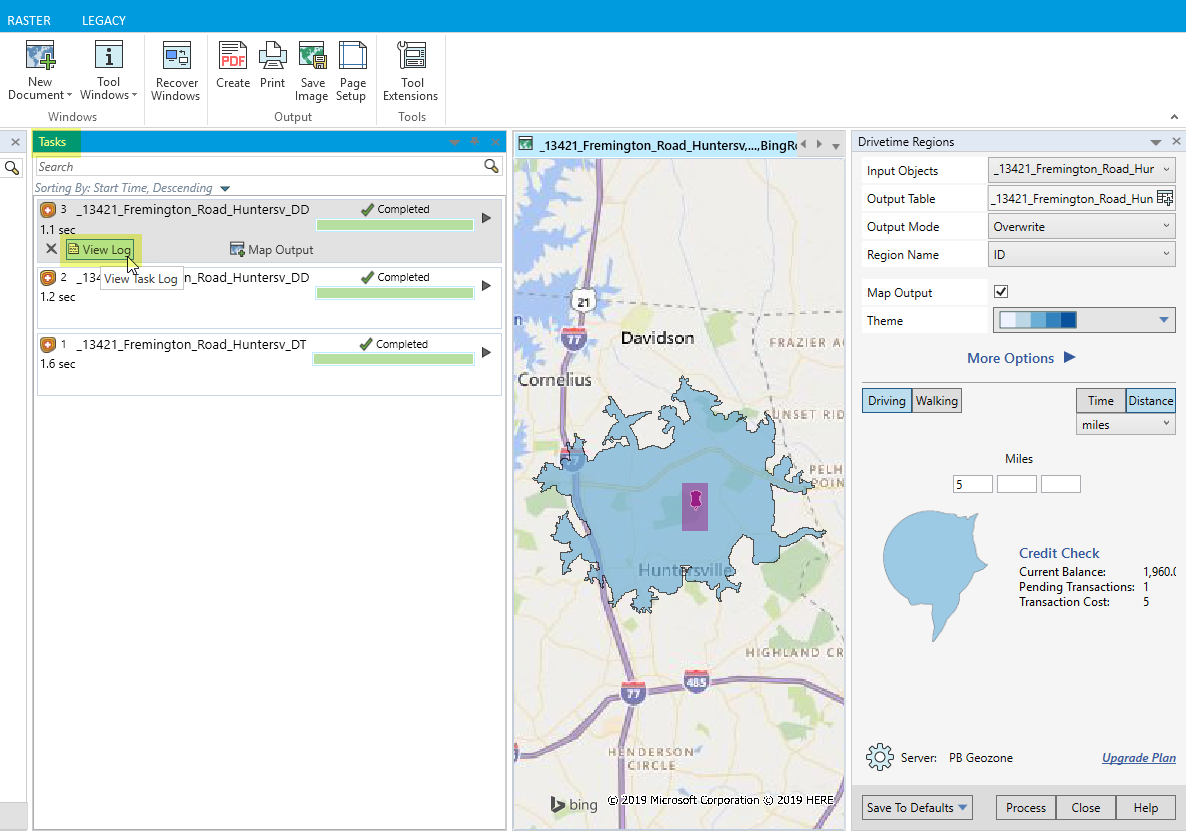Switch to Distance measurement
The width and height of the screenshot is (1186, 831).
click(1150, 401)
